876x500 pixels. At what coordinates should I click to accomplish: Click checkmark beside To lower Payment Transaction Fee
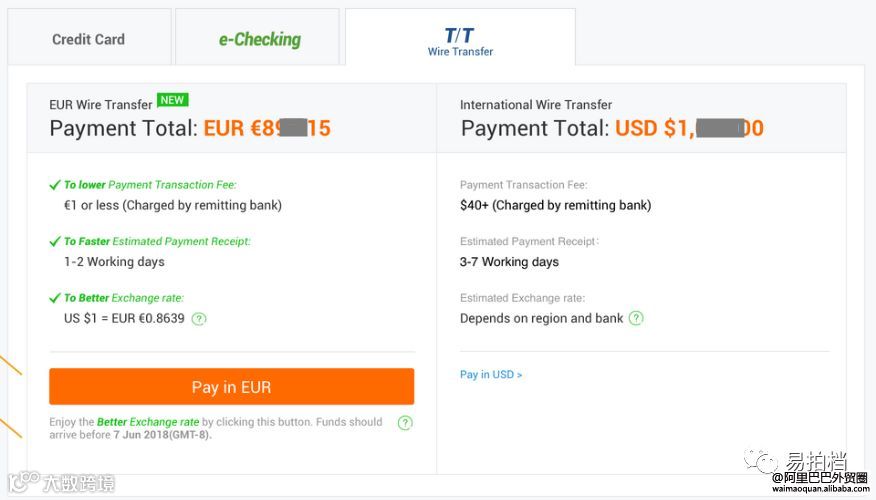(x=55, y=185)
